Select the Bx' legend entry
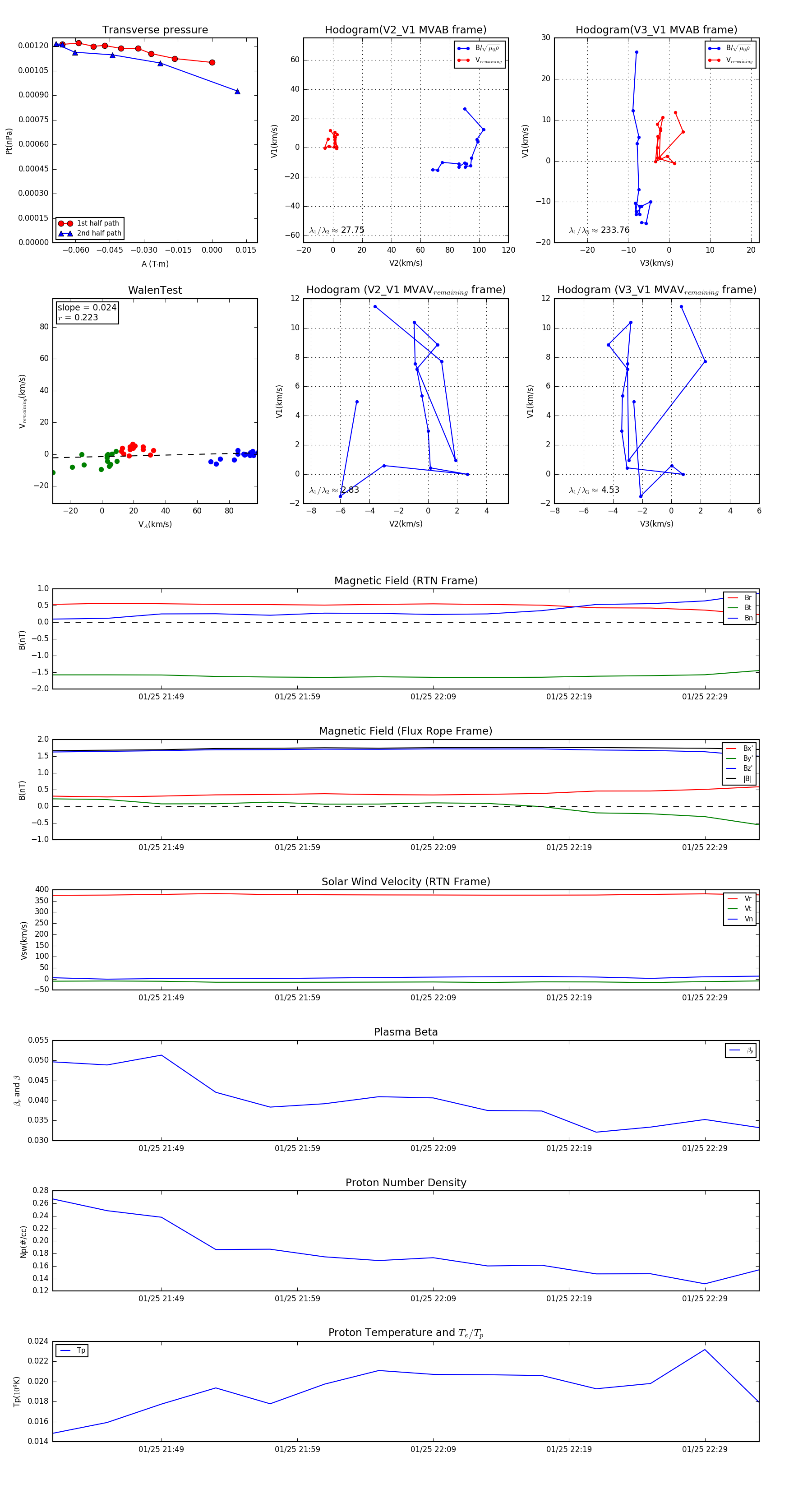Image resolution: width=812 pixels, height=1489 pixels. pyautogui.click(x=739, y=749)
